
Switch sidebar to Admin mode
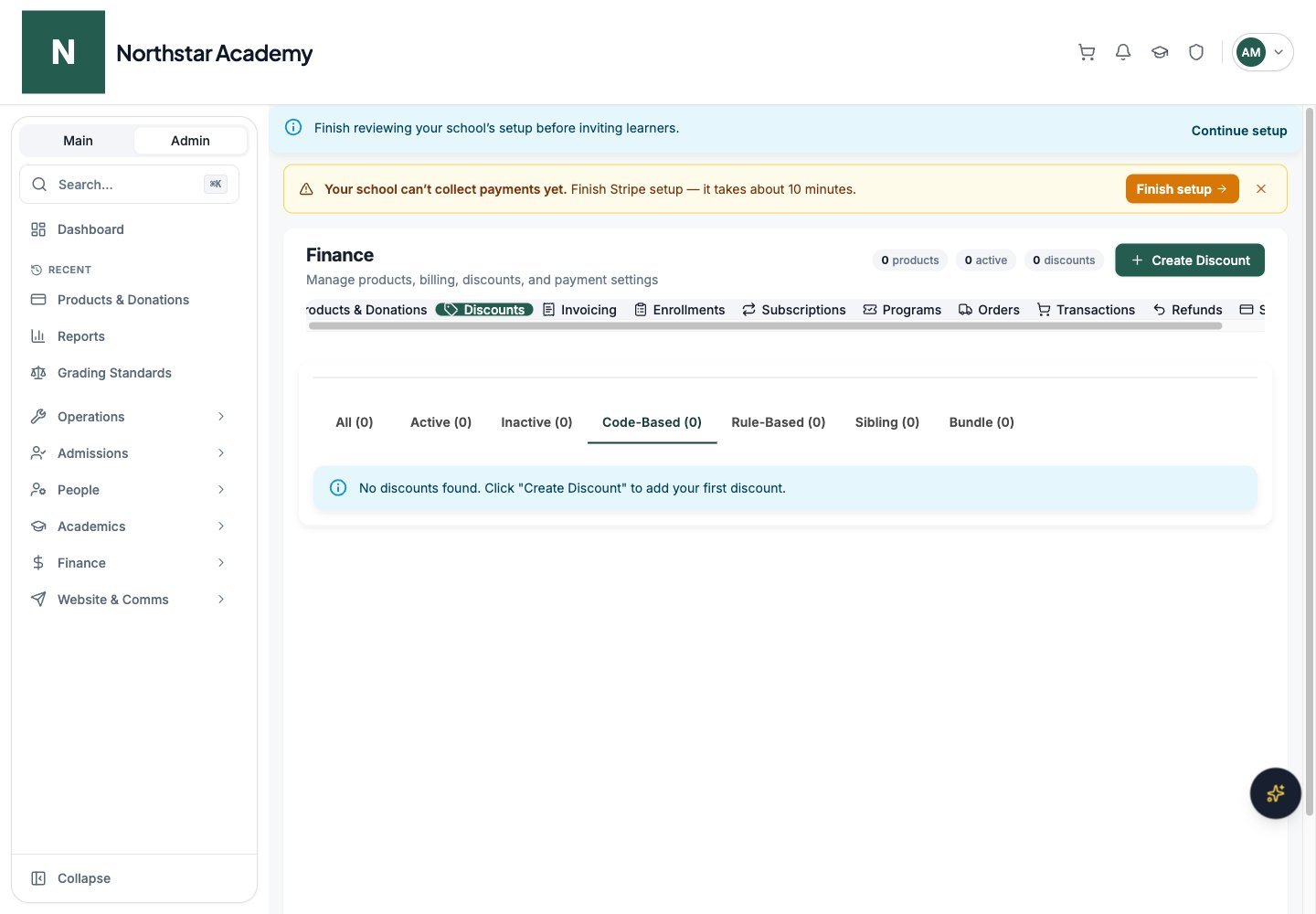point(190,141)
